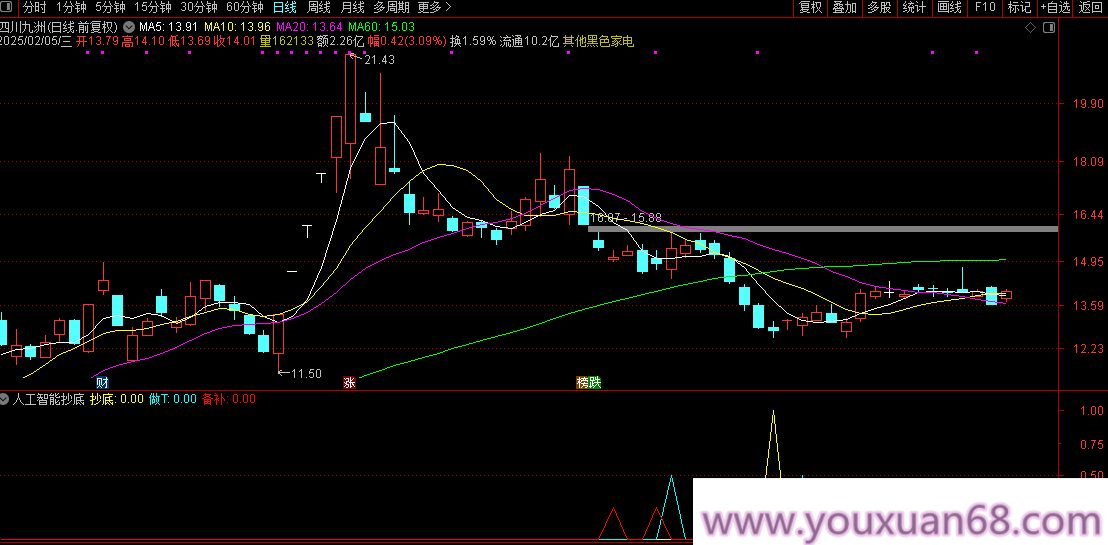Image resolution: width=1108 pixels, height=545 pixels.
Task: Click the panel layout icon at top-left
Action: pos(10,8)
